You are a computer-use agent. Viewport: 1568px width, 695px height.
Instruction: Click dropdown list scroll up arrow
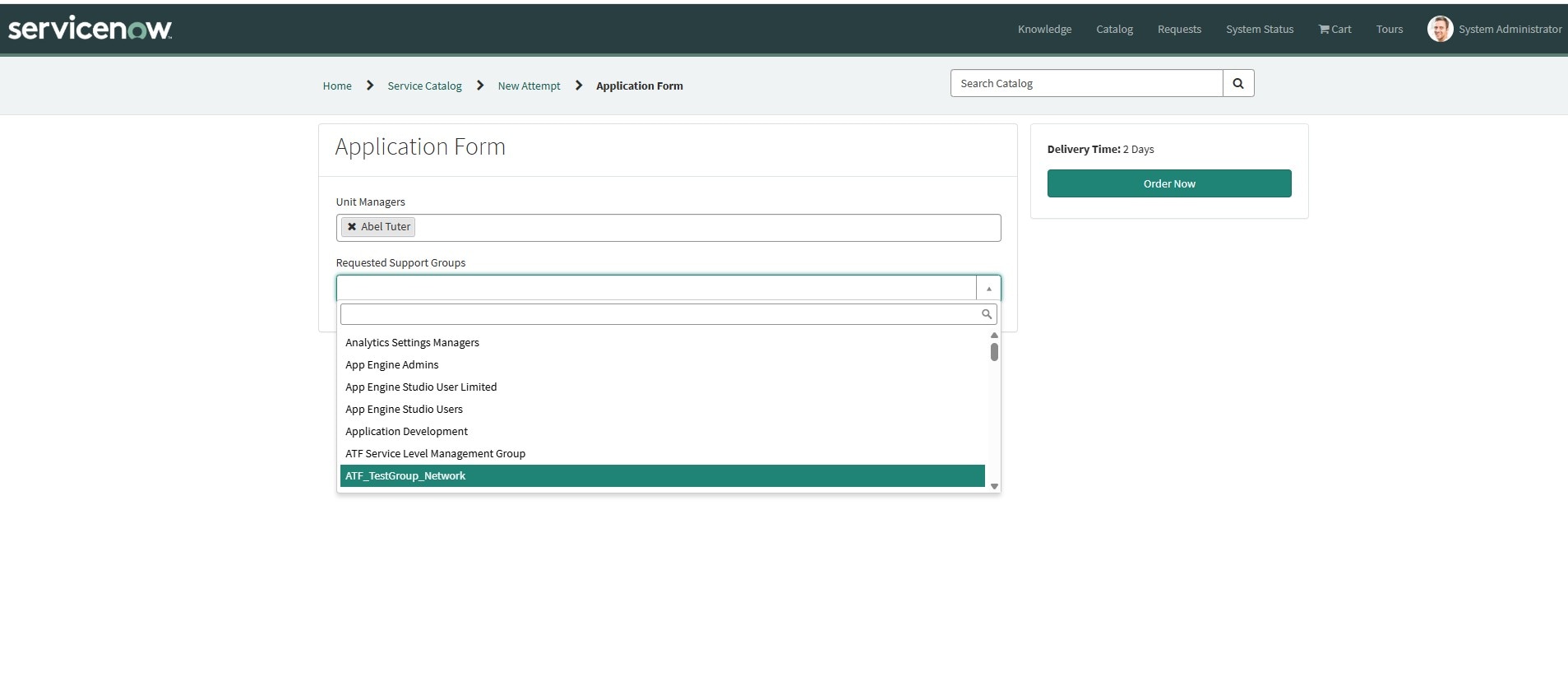(994, 336)
